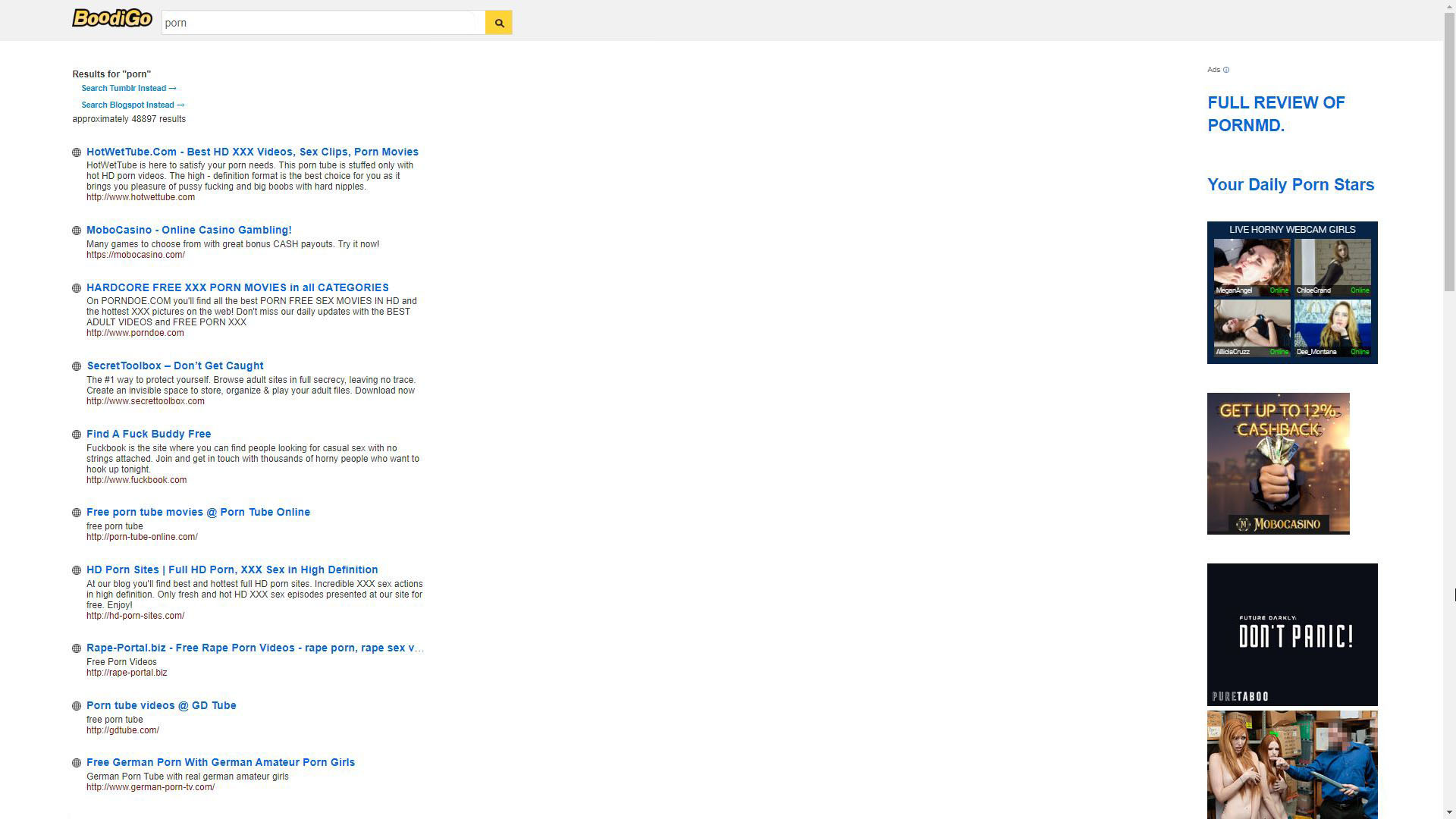Focus the search query input field
This screenshot has height=819, width=1456.
point(323,23)
